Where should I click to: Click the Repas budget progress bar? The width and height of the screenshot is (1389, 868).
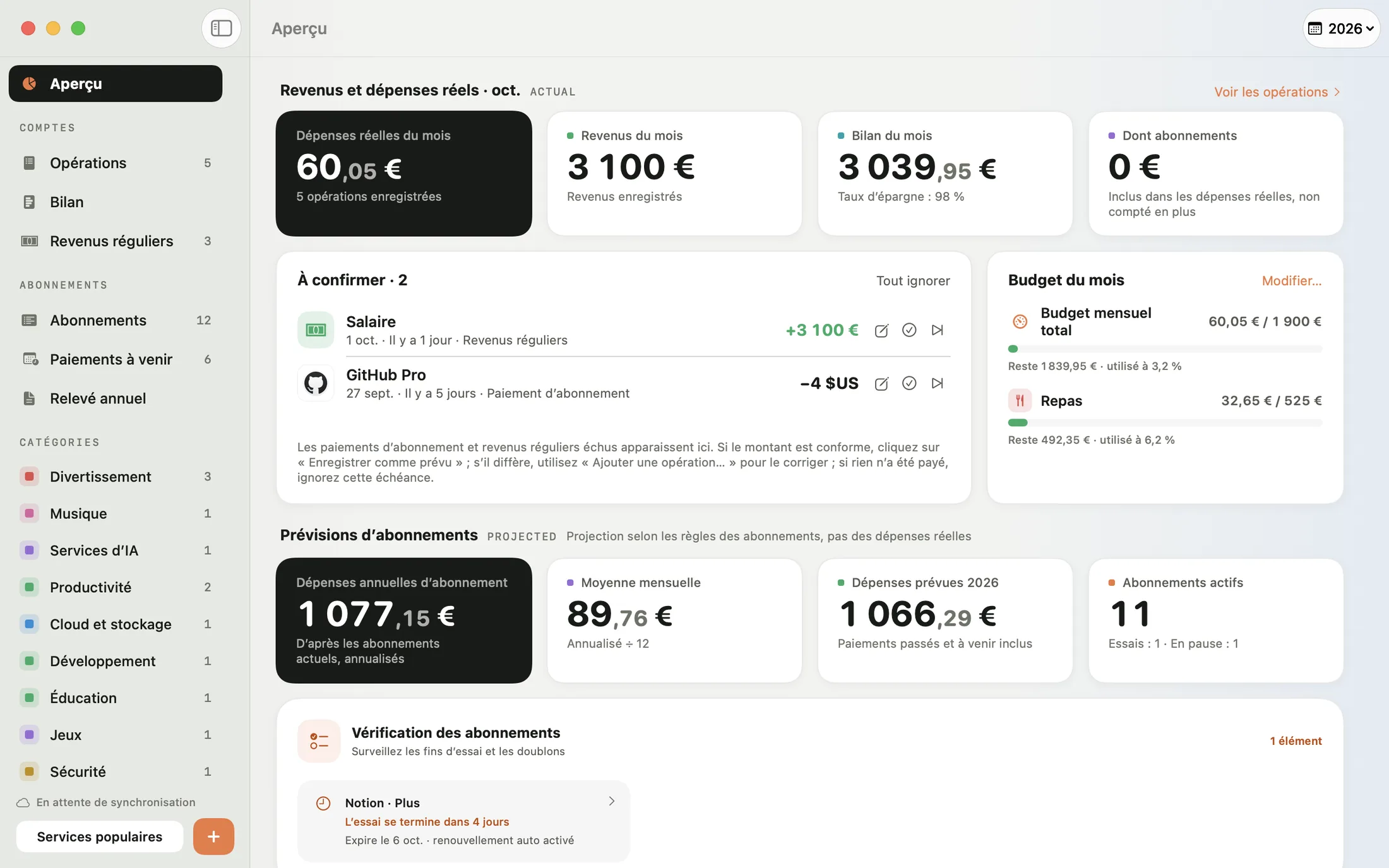tap(1165, 423)
